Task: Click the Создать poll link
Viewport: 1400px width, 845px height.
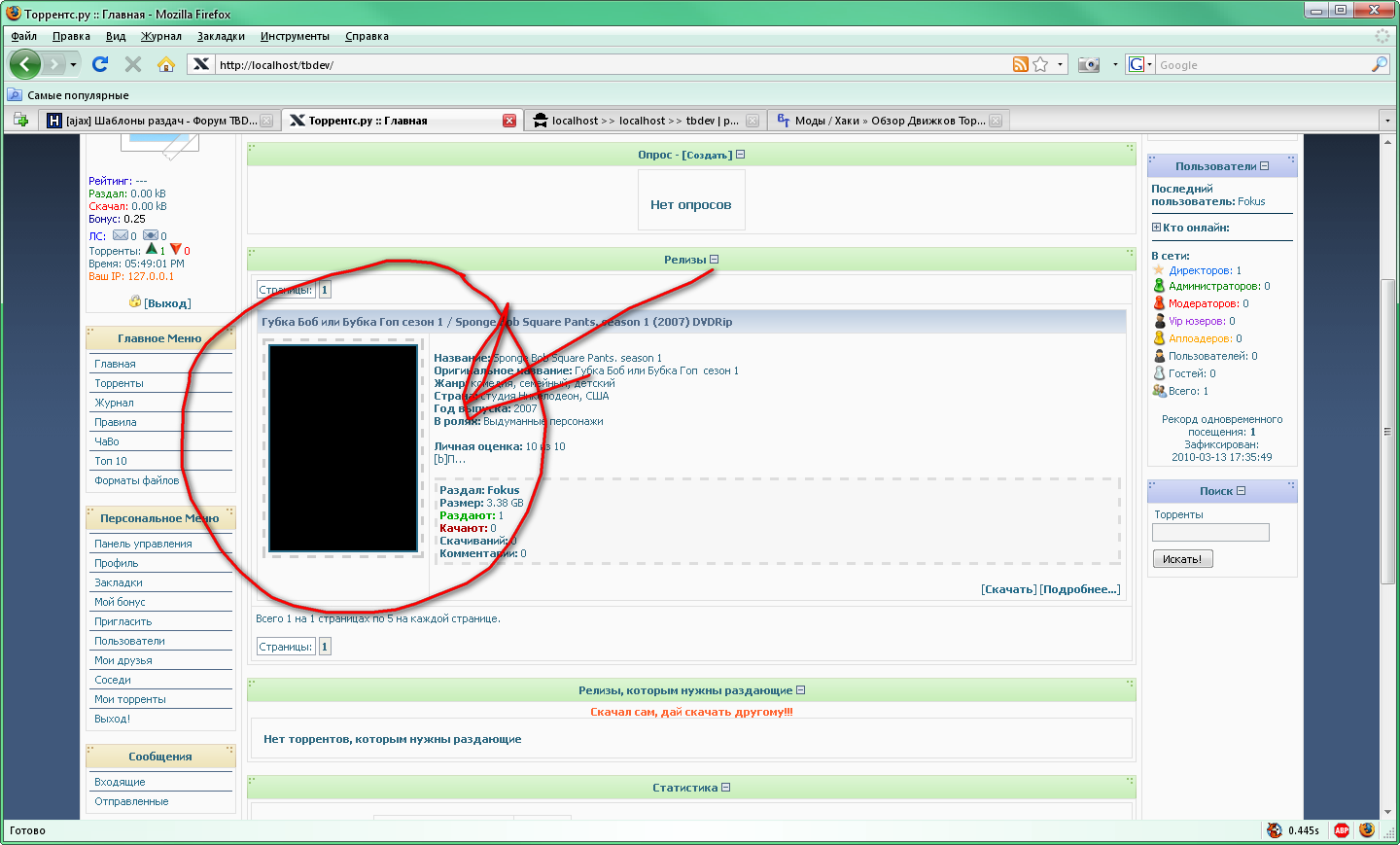Action: (x=707, y=156)
